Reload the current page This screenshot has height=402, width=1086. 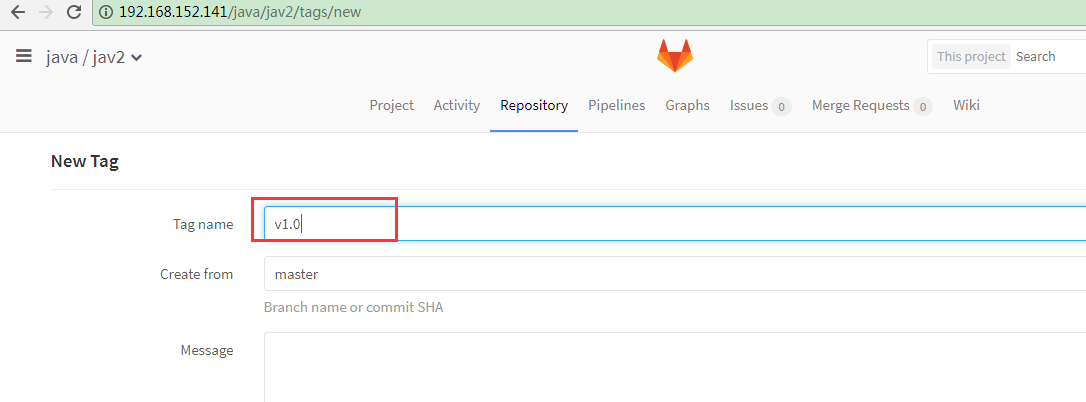pyautogui.click(x=73, y=13)
